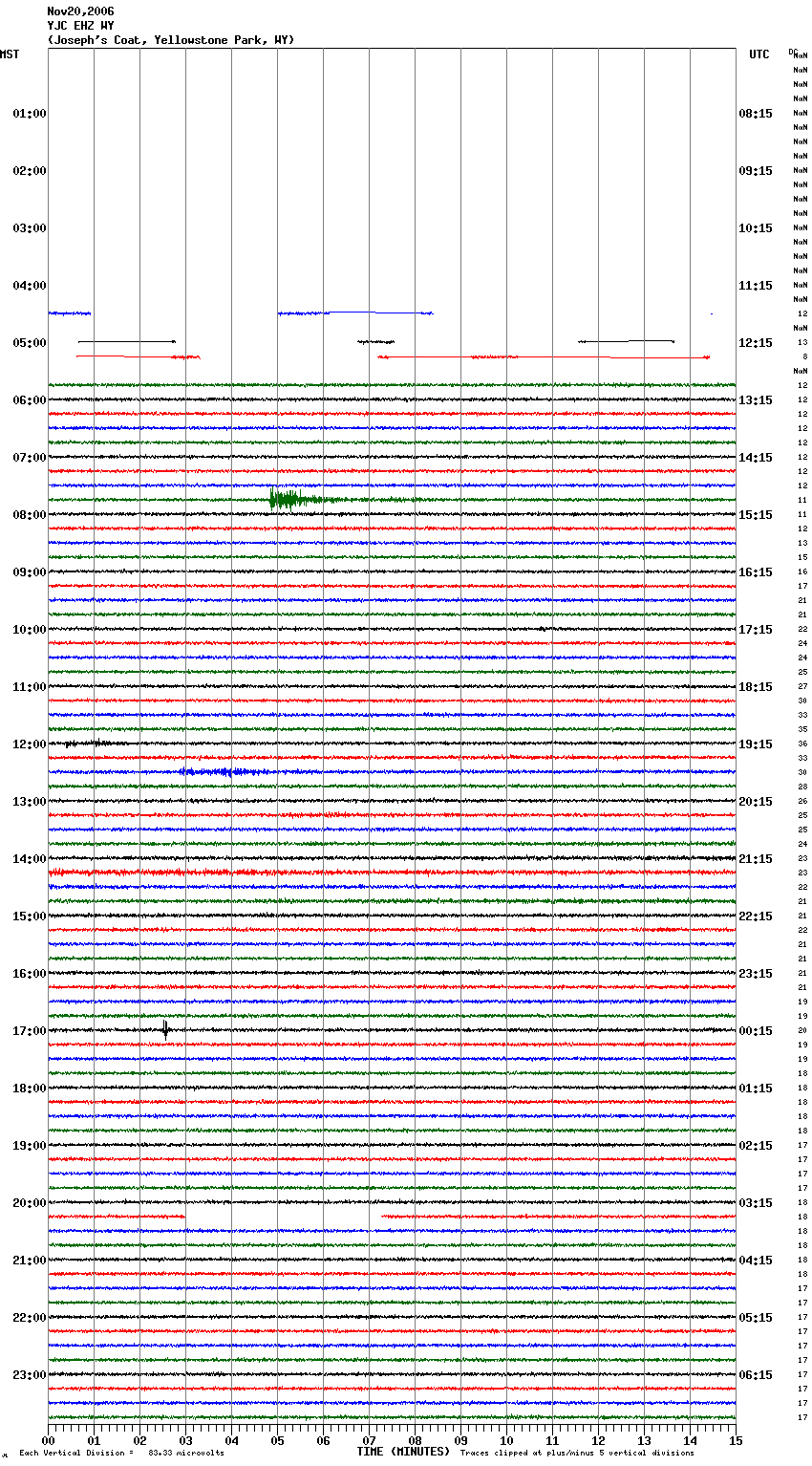Click the MST column header
The height and width of the screenshot is (1466, 812).
pyautogui.click(x=10, y=54)
